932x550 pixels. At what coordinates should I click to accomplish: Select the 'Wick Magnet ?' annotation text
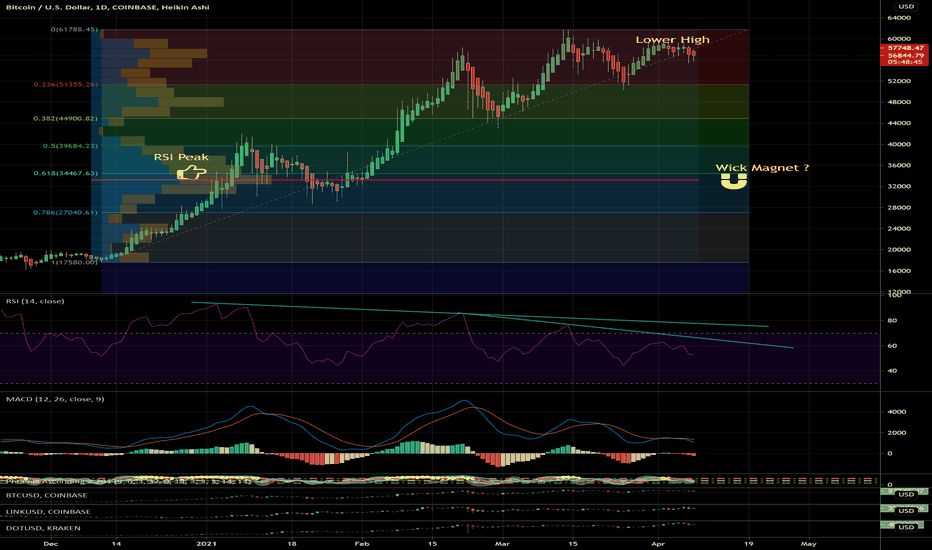762,168
